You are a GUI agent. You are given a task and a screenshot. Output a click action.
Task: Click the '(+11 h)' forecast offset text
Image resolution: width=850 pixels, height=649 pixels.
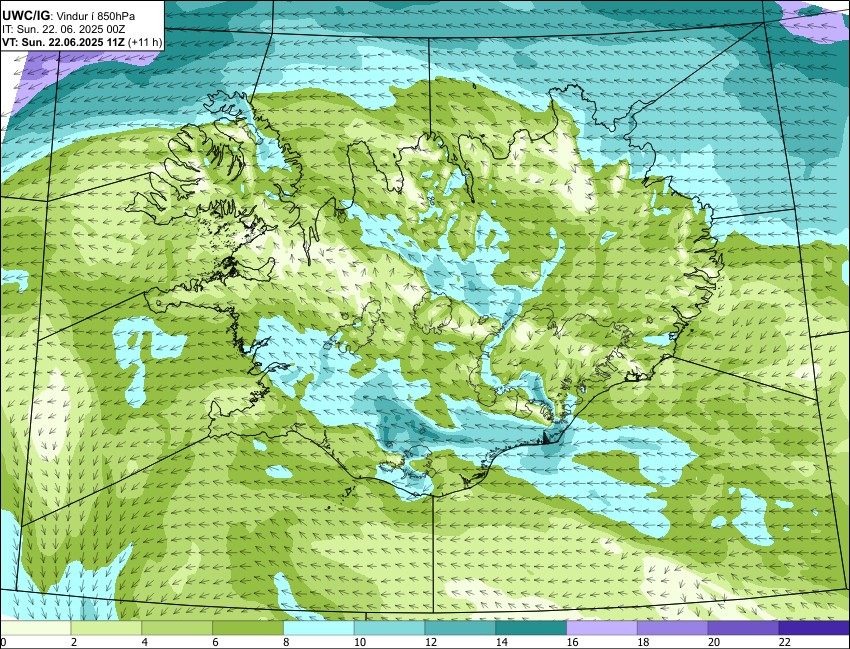pos(145,42)
